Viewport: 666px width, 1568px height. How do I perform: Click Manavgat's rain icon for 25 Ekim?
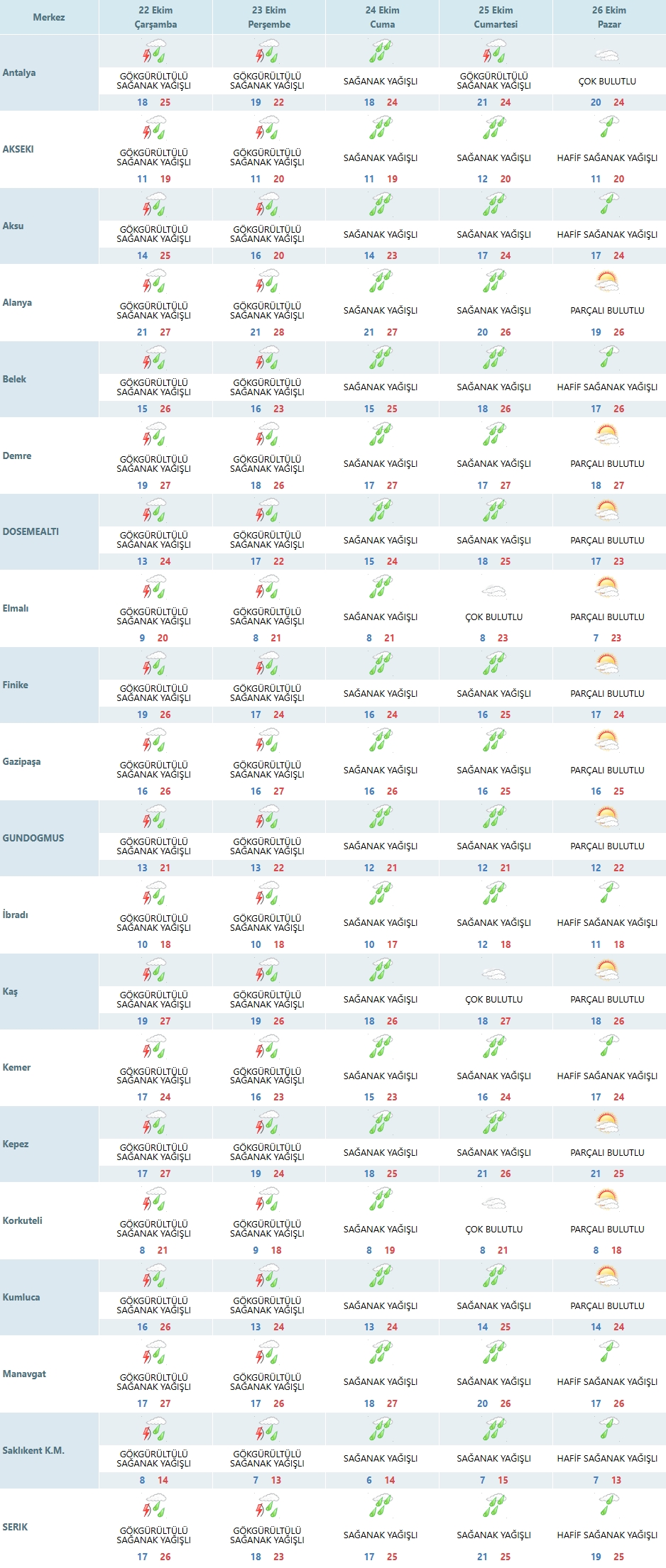click(x=494, y=1354)
